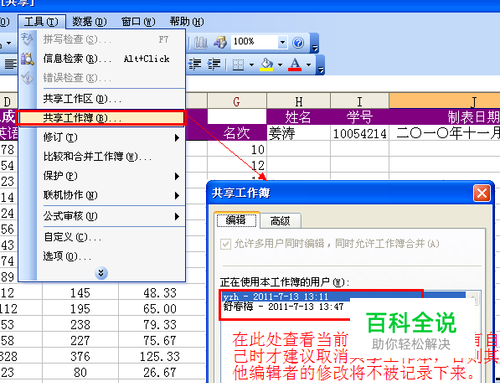Image resolution: width=500 pixels, height=383 pixels.
Task: Open the formatting toolbar options arrow
Action: [320, 65]
